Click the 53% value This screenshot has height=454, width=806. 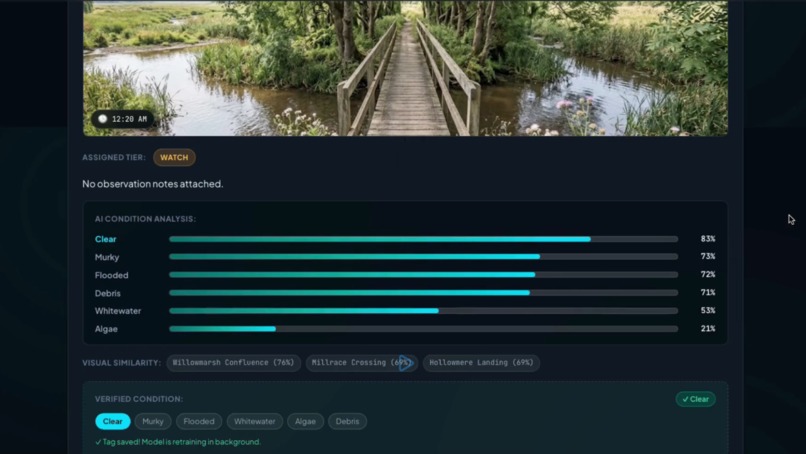[708, 310]
